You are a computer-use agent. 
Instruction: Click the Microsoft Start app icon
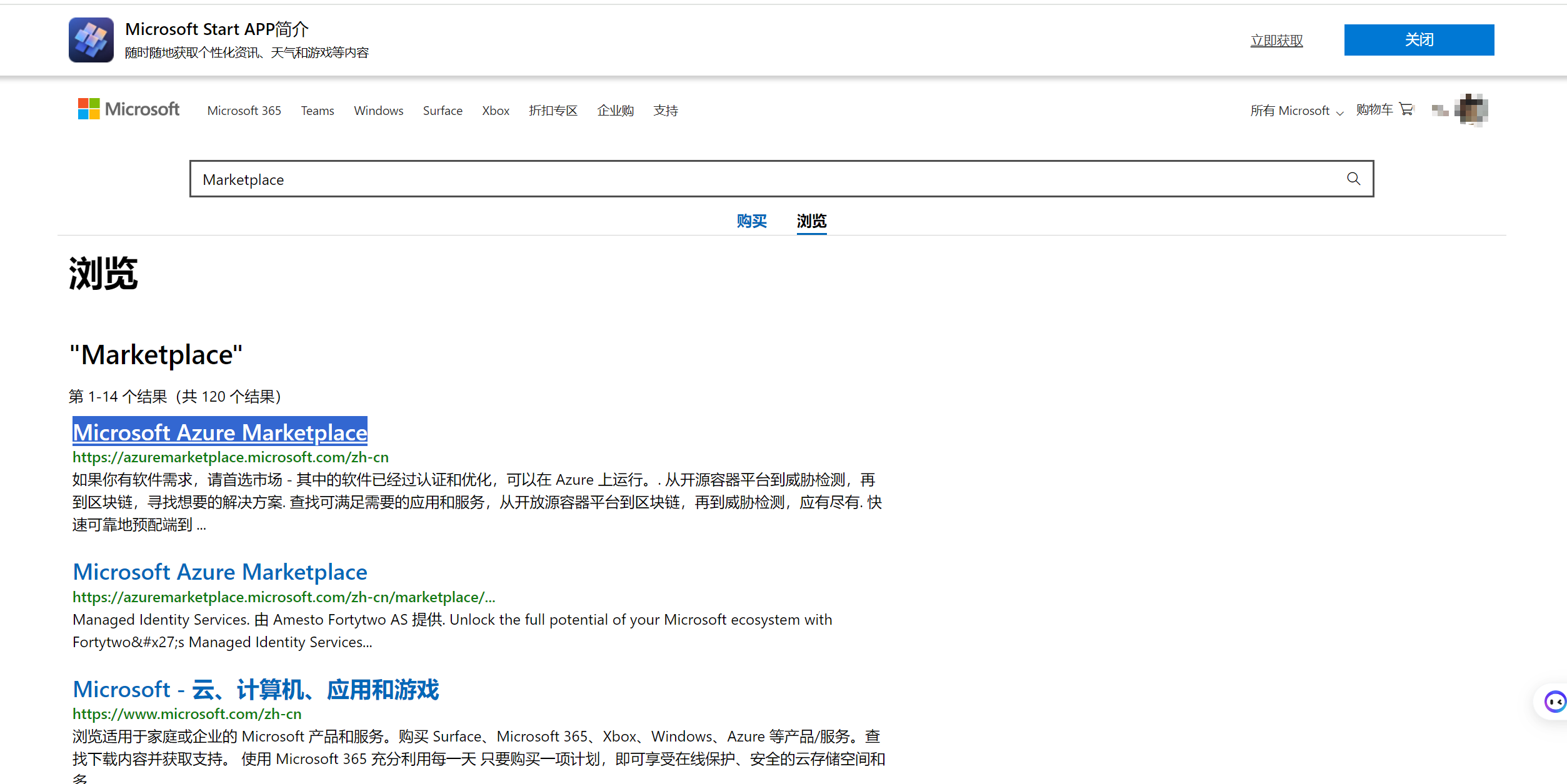click(91, 40)
